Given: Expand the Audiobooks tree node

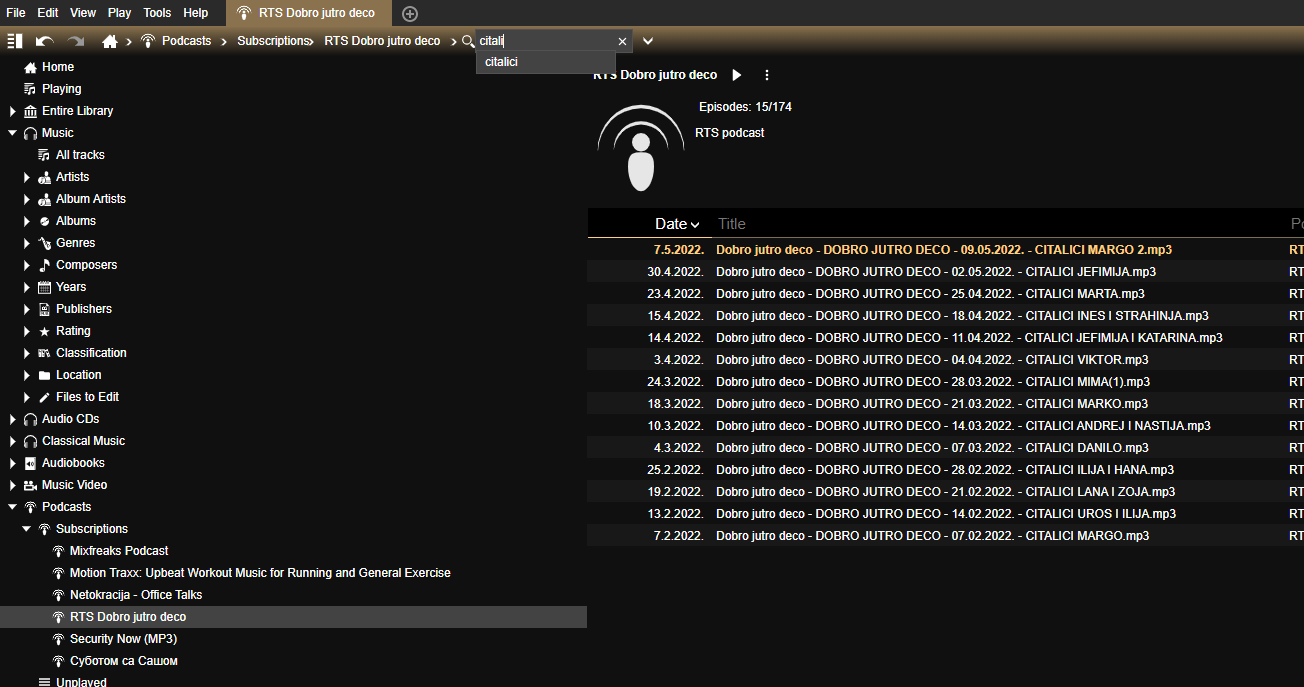Looking at the screenshot, I should tap(12, 463).
